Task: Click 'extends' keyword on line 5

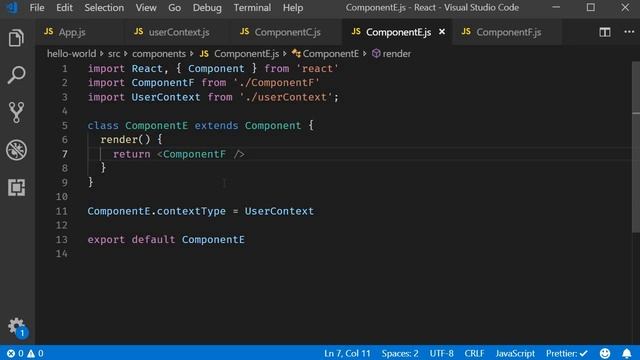Action: pos(216,125)
